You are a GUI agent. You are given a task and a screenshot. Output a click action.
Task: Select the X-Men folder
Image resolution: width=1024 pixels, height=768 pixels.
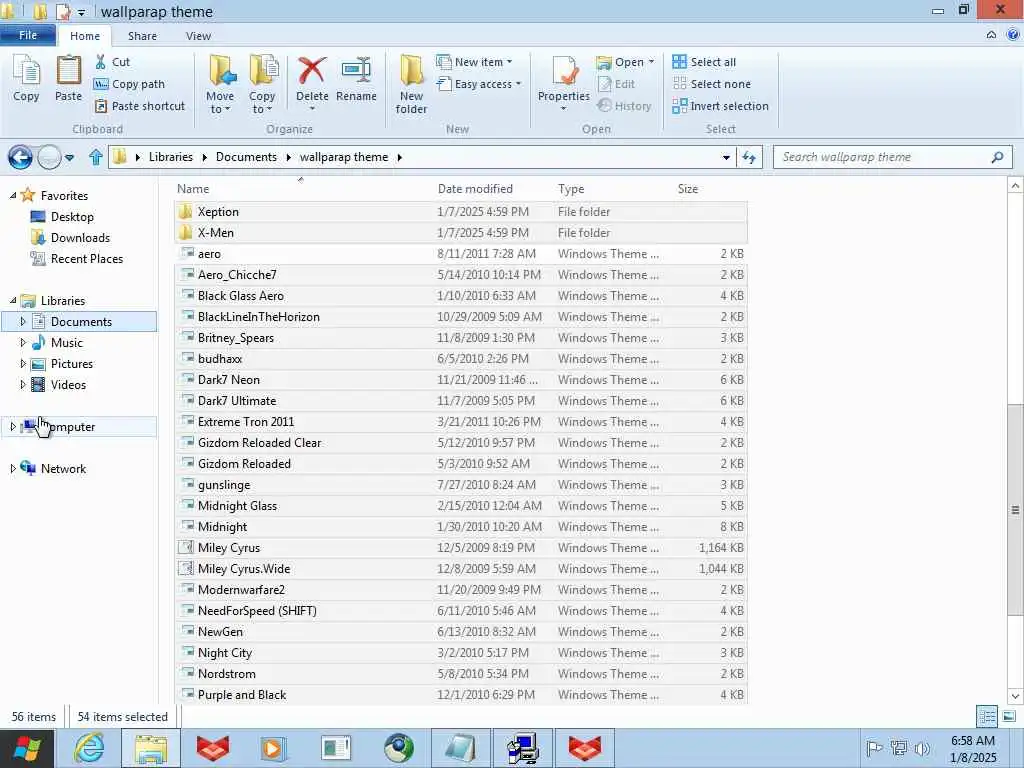(x=460, y=232)
